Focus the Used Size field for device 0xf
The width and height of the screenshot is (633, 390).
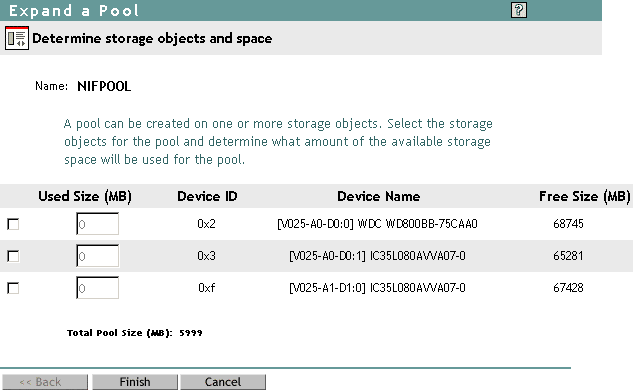(x=97, y=288)
